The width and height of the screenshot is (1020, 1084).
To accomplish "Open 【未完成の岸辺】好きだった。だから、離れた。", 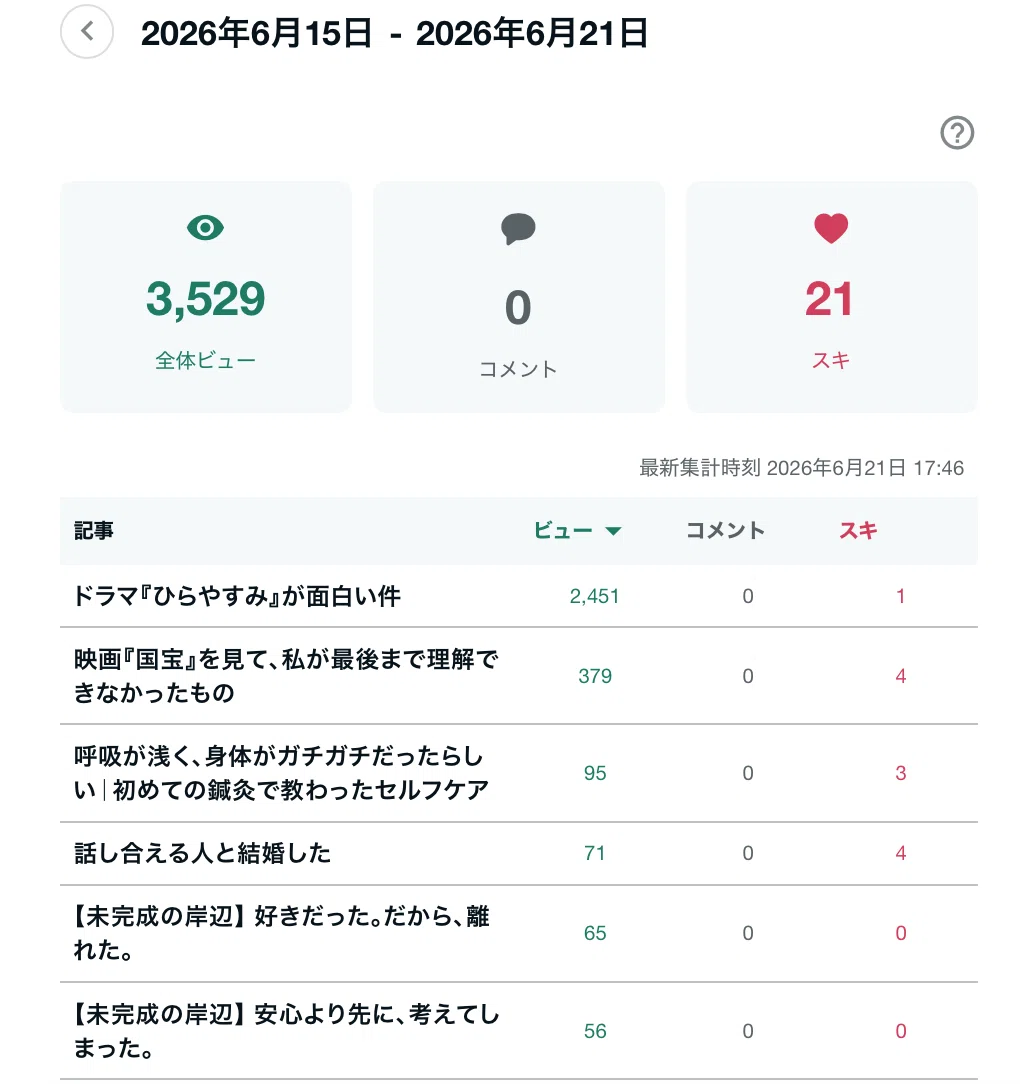I will [281, 933].
